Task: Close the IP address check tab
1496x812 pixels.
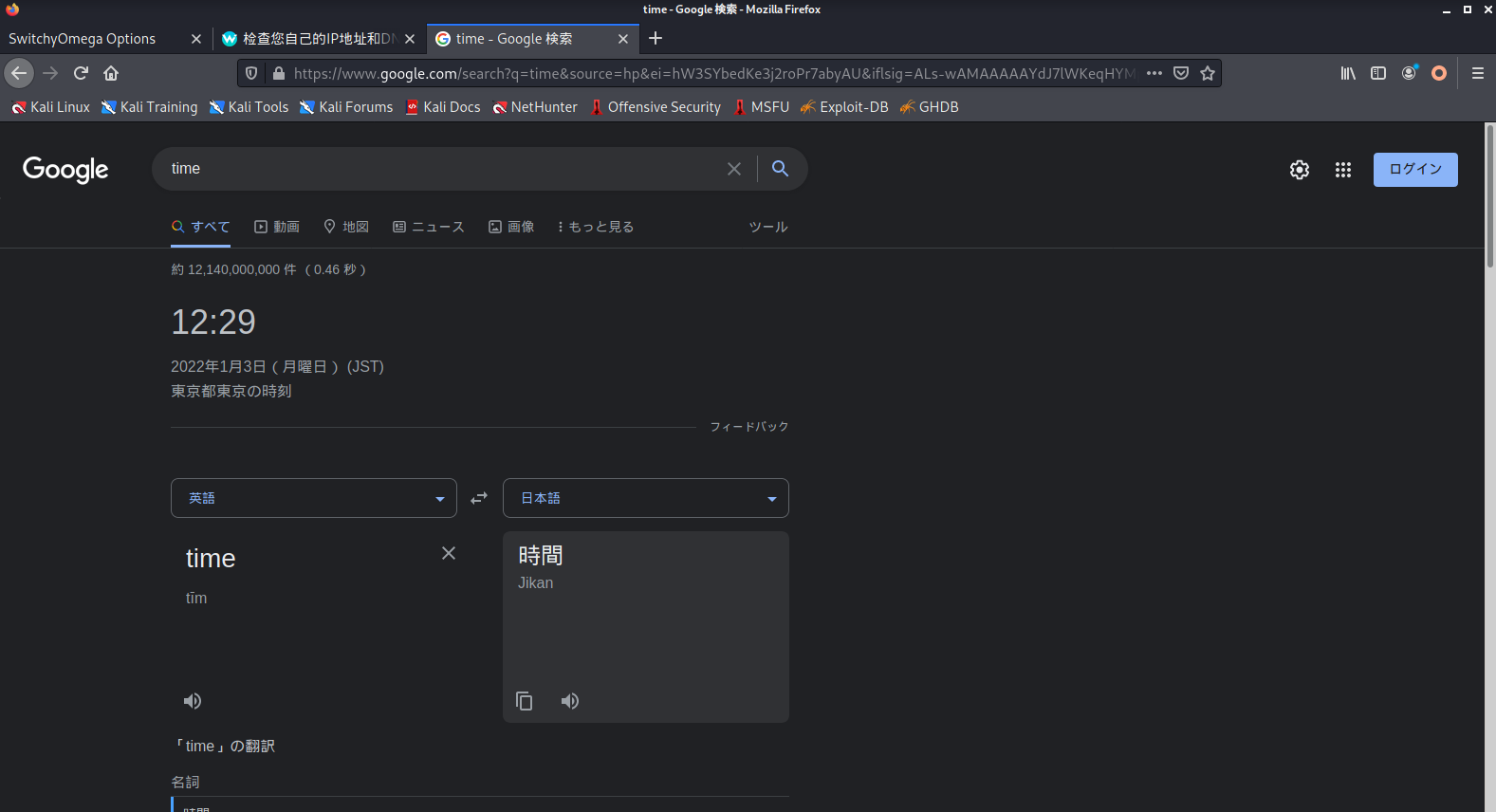Action: coord(410,39)
